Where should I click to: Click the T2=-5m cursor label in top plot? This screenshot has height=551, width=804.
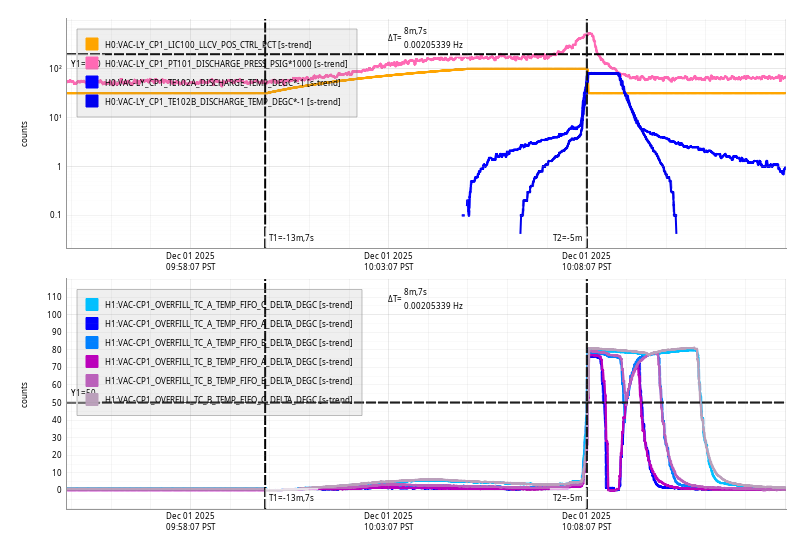coord(567,238)
